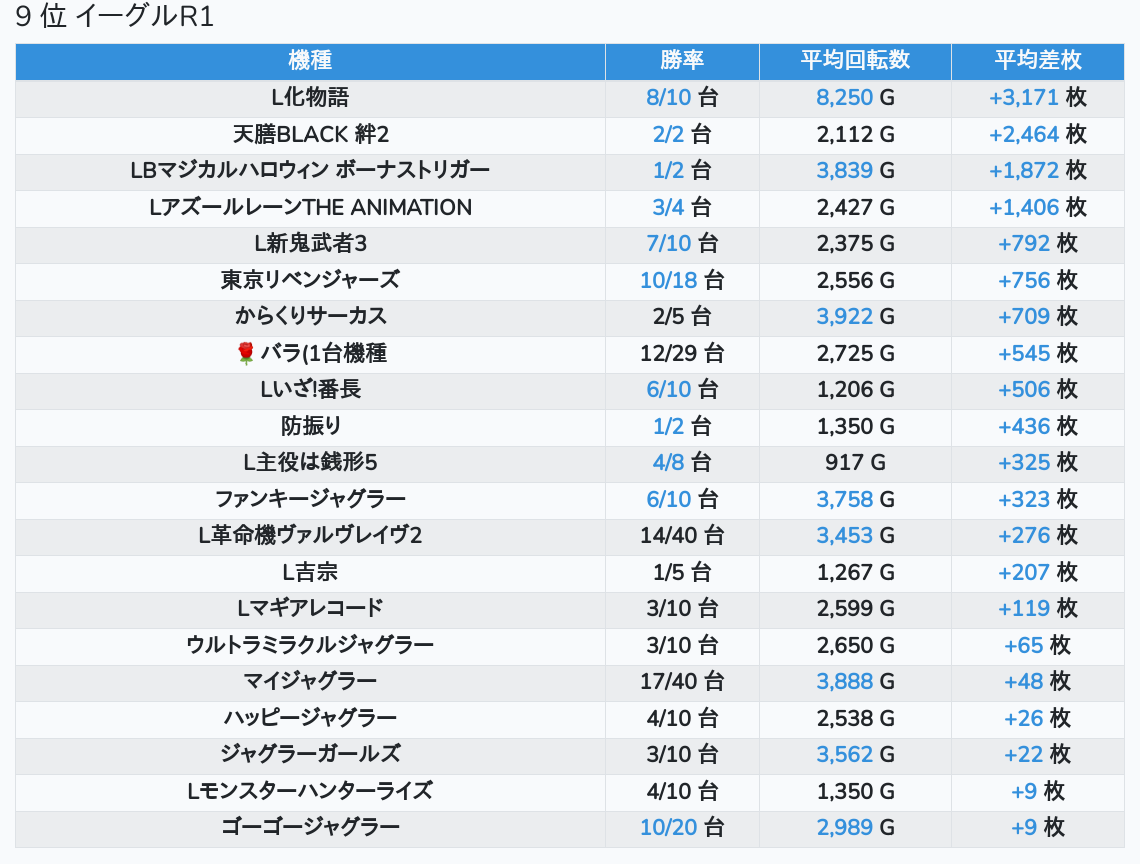Select the ファンキージャグラー machine name
Viewport: 1140px width, 864px height.
point(310,499)
